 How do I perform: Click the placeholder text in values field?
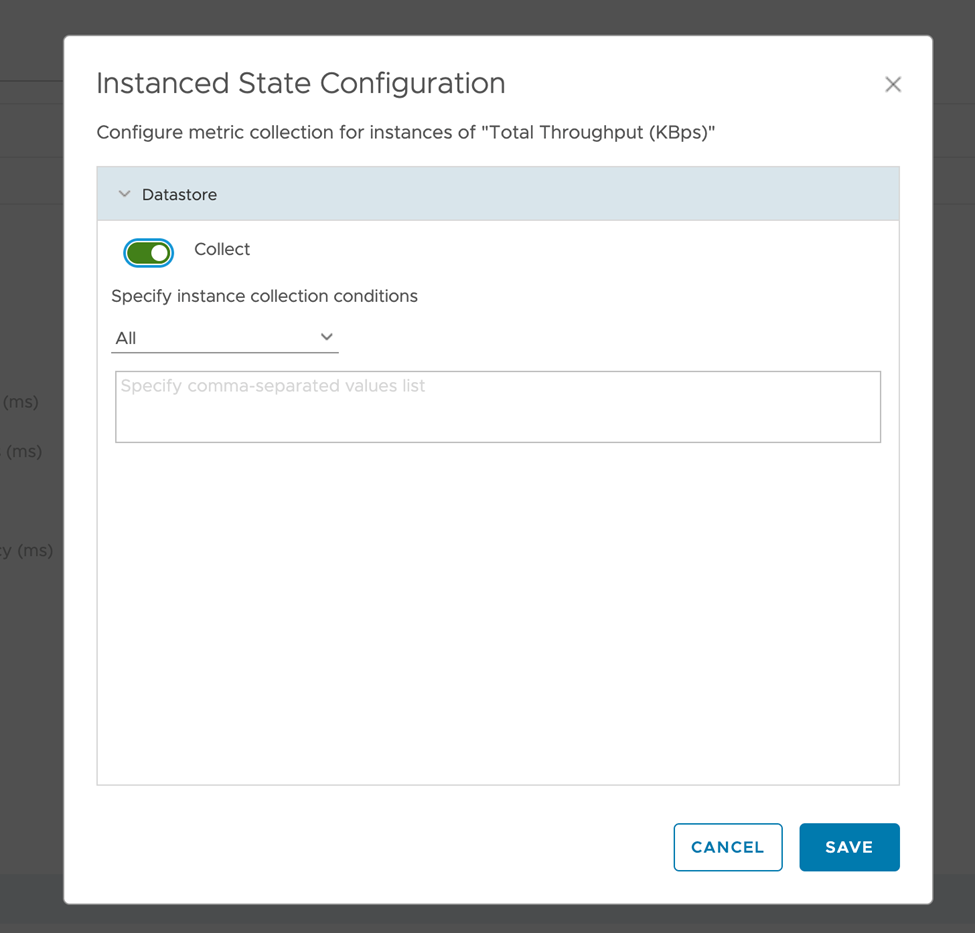point(272,386)
